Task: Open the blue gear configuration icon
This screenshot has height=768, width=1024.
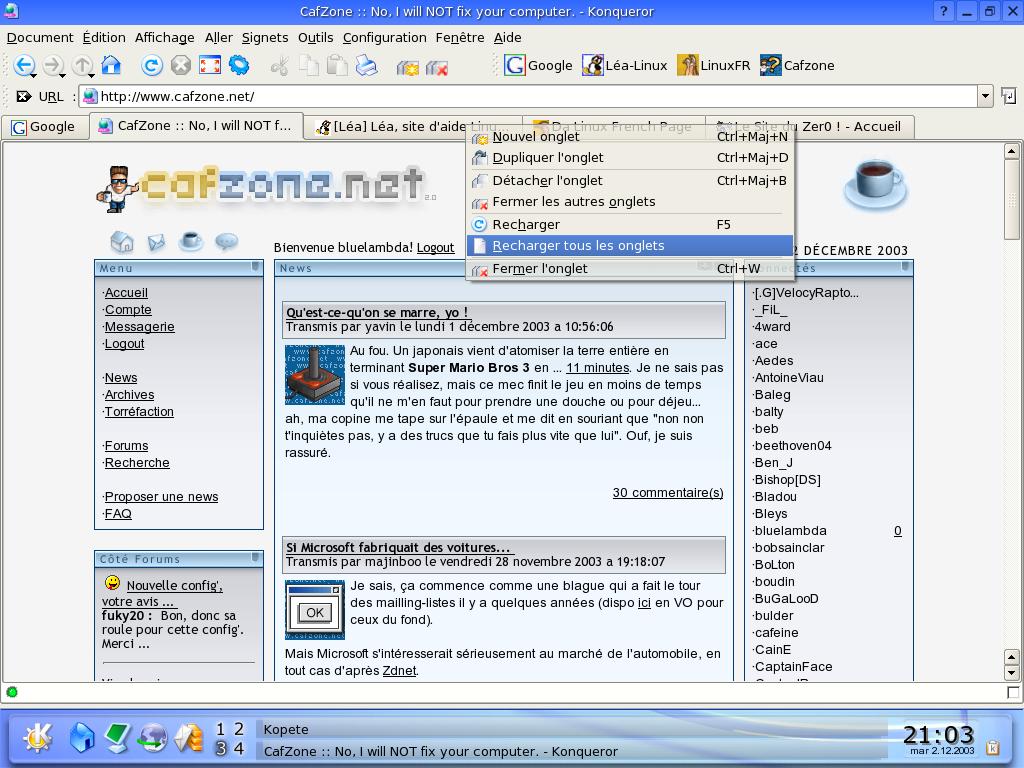Action: 239,65
